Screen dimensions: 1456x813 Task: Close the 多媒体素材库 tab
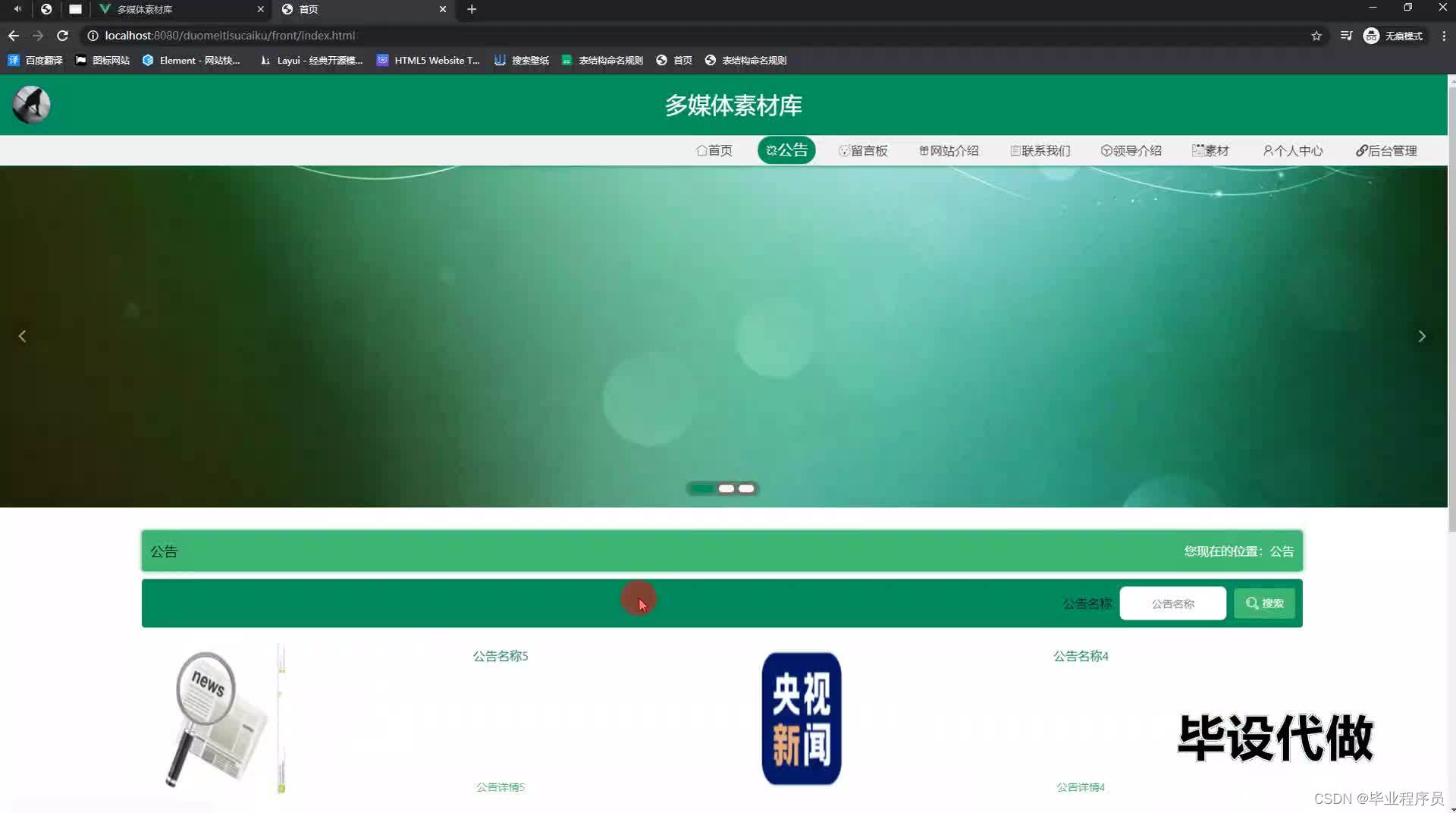(x=261, y=9)
